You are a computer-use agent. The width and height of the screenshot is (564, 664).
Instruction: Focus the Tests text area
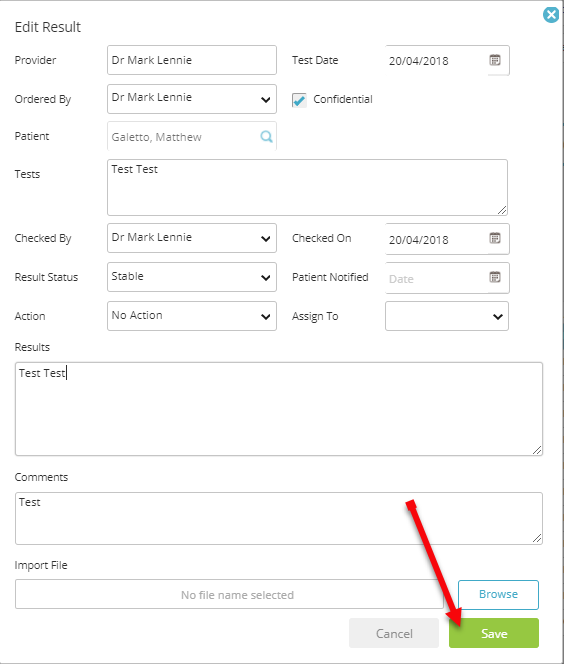[x=307, y=188]
